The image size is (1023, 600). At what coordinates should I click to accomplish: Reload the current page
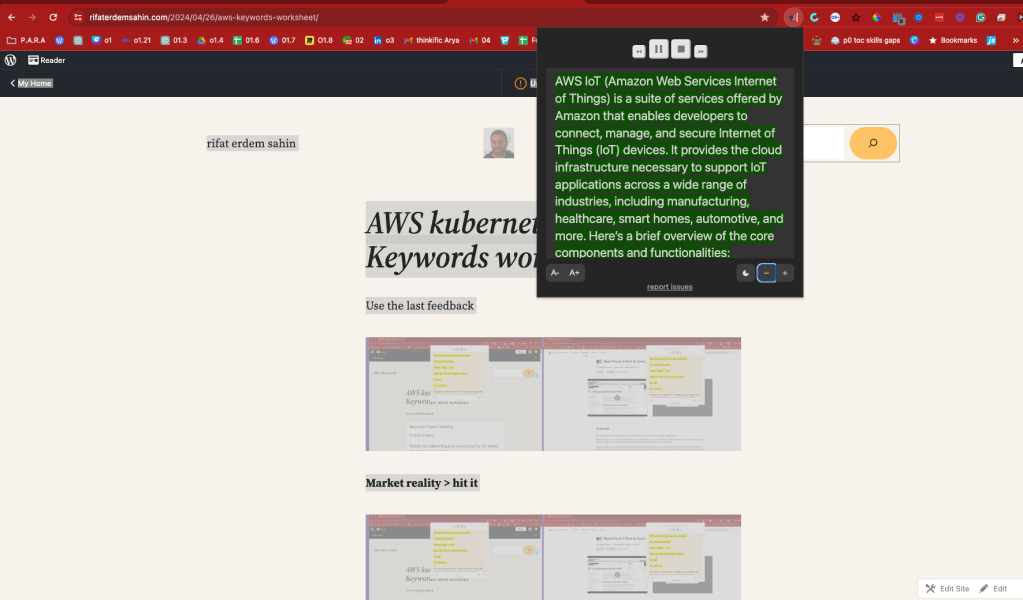[x=53, y=18]
